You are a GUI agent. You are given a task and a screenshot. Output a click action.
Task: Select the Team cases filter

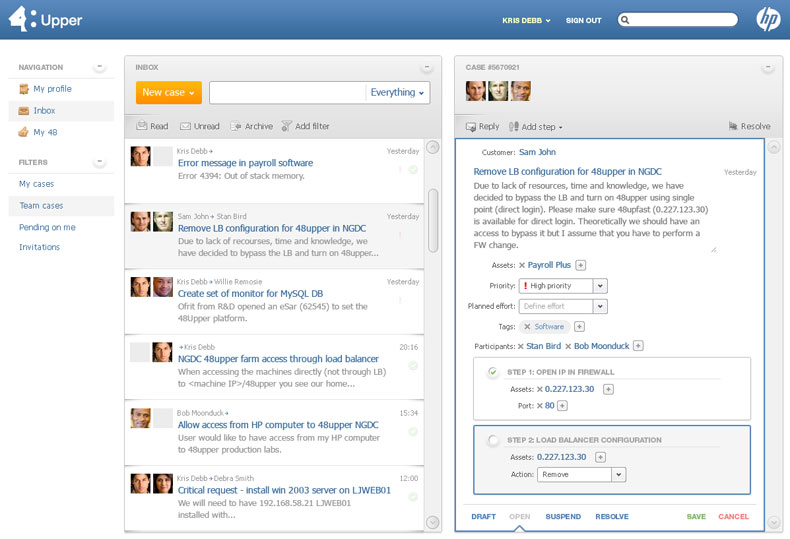[41, 206]
